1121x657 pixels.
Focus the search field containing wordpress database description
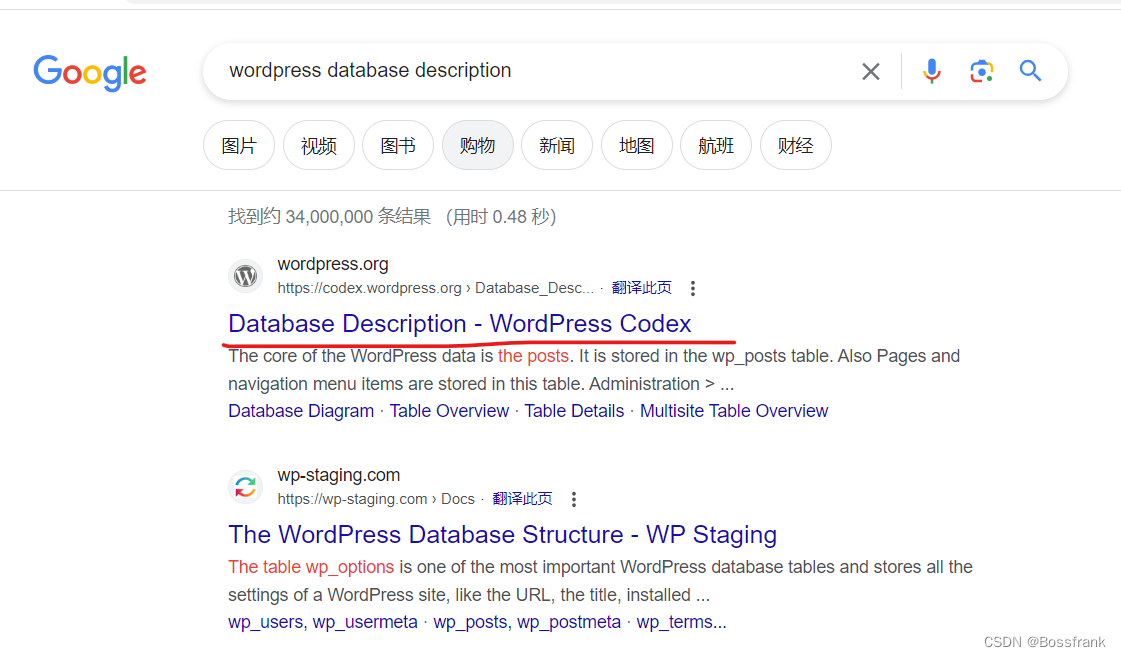pos(529,71)
